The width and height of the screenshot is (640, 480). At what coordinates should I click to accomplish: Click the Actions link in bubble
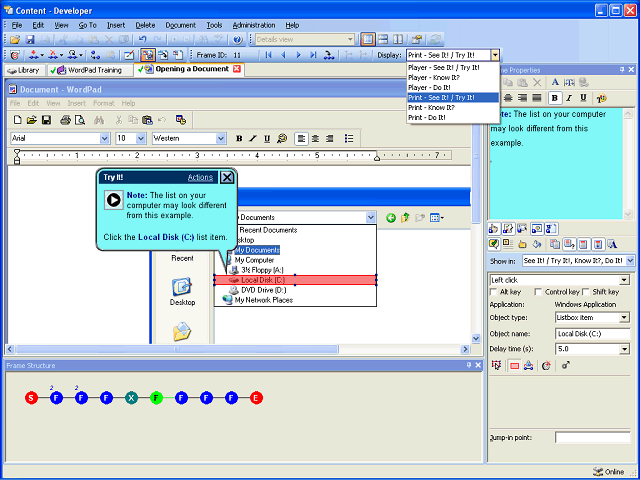click(x=200, y=177)
